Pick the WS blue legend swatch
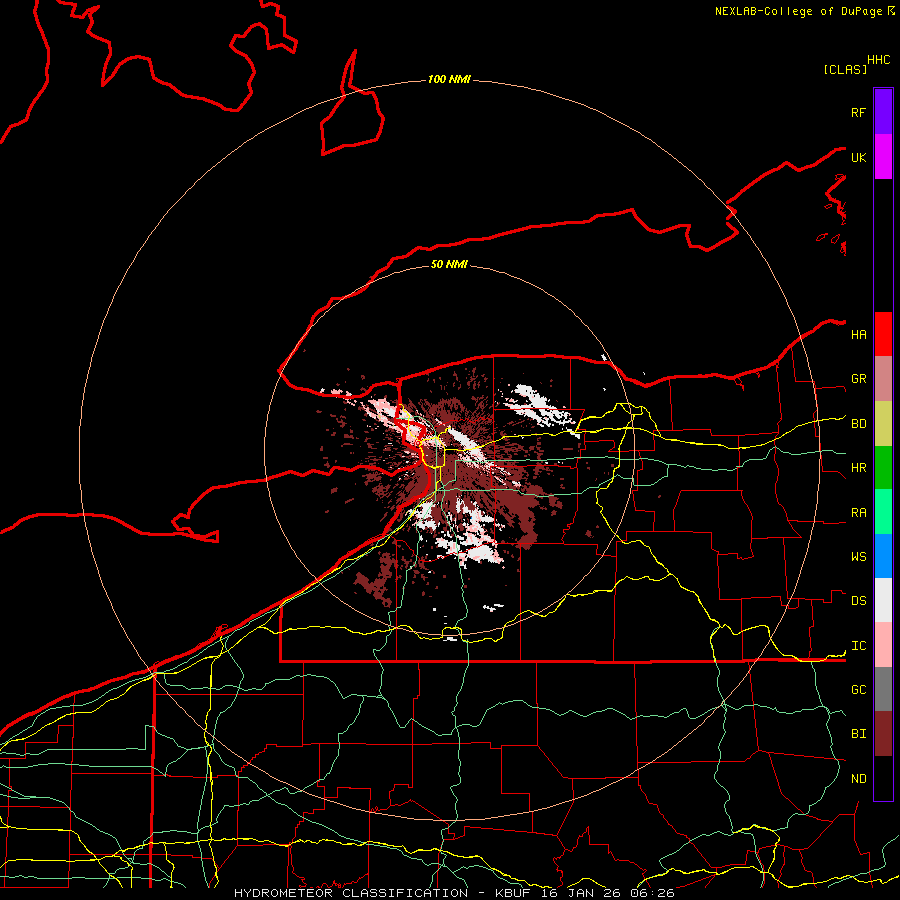The height and width of the screenshot is (900, 900). point(883,556)
